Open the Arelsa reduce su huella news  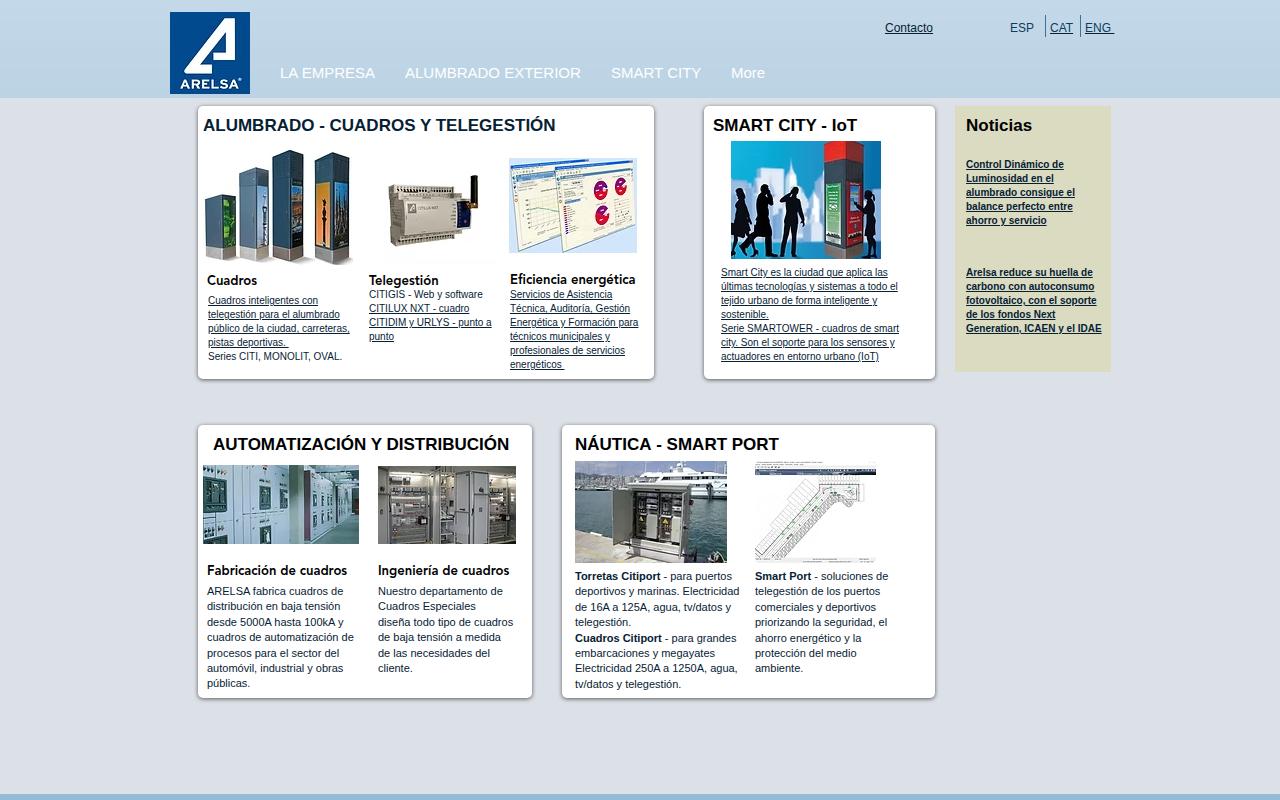[x=1034, y=300]
